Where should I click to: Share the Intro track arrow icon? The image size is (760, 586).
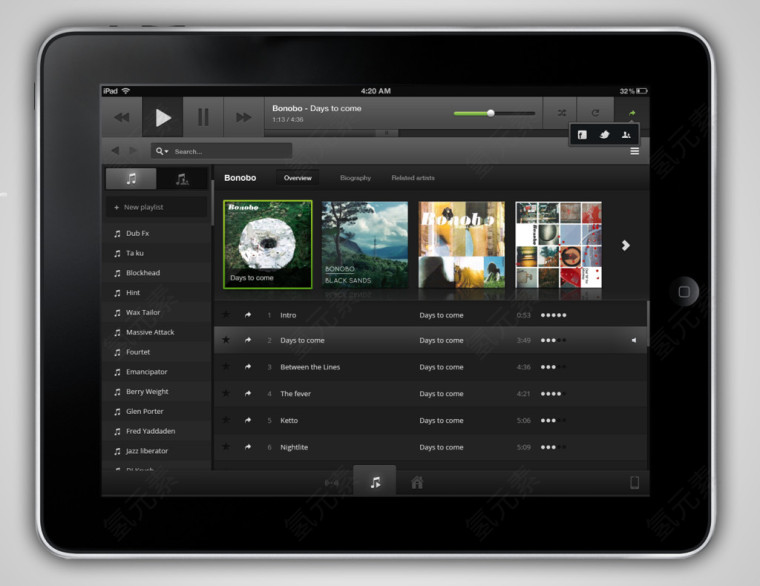pyautogui.click(x=248, y=315)
